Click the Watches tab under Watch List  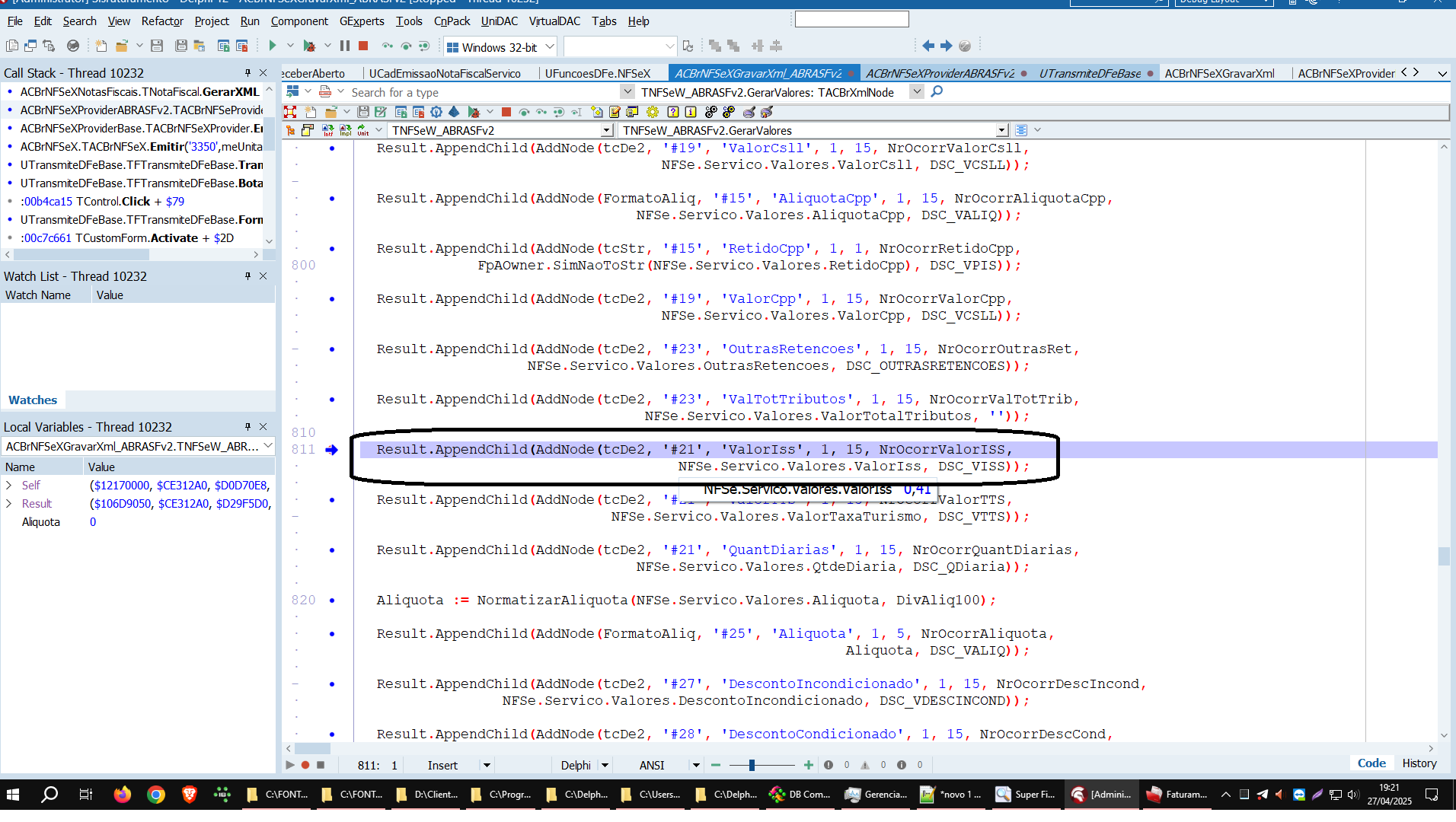click(x=33, y=400)
